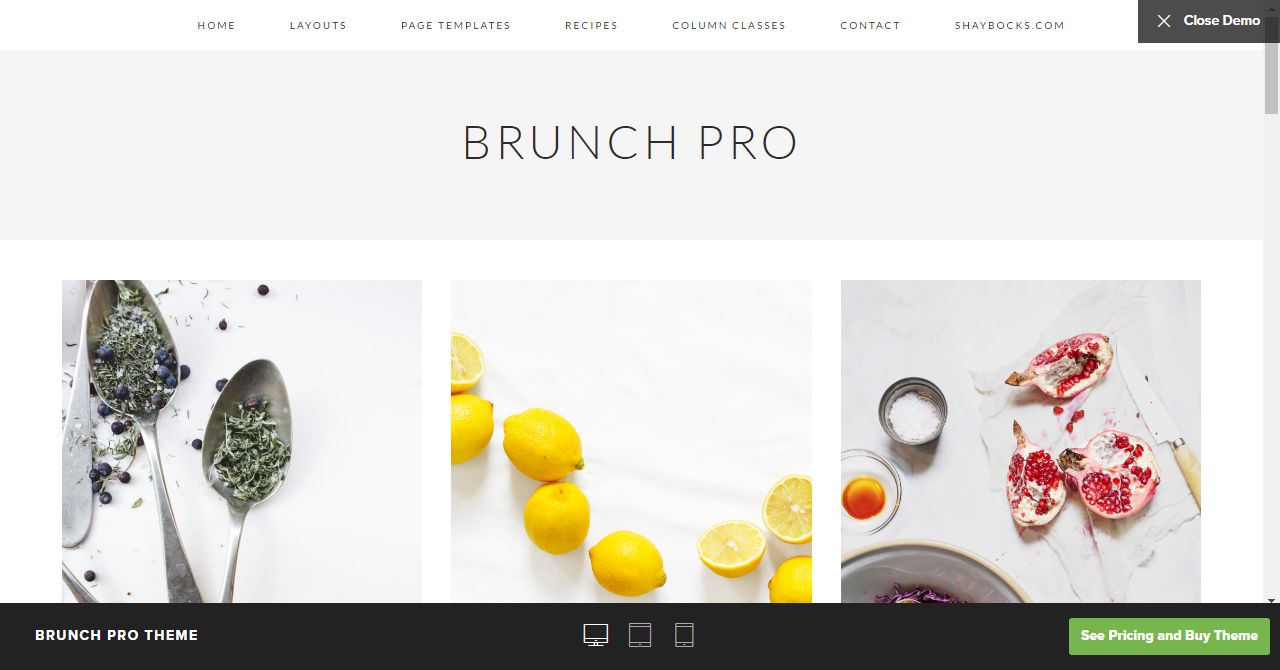Open the Home menu item

[x=216, y=25]
